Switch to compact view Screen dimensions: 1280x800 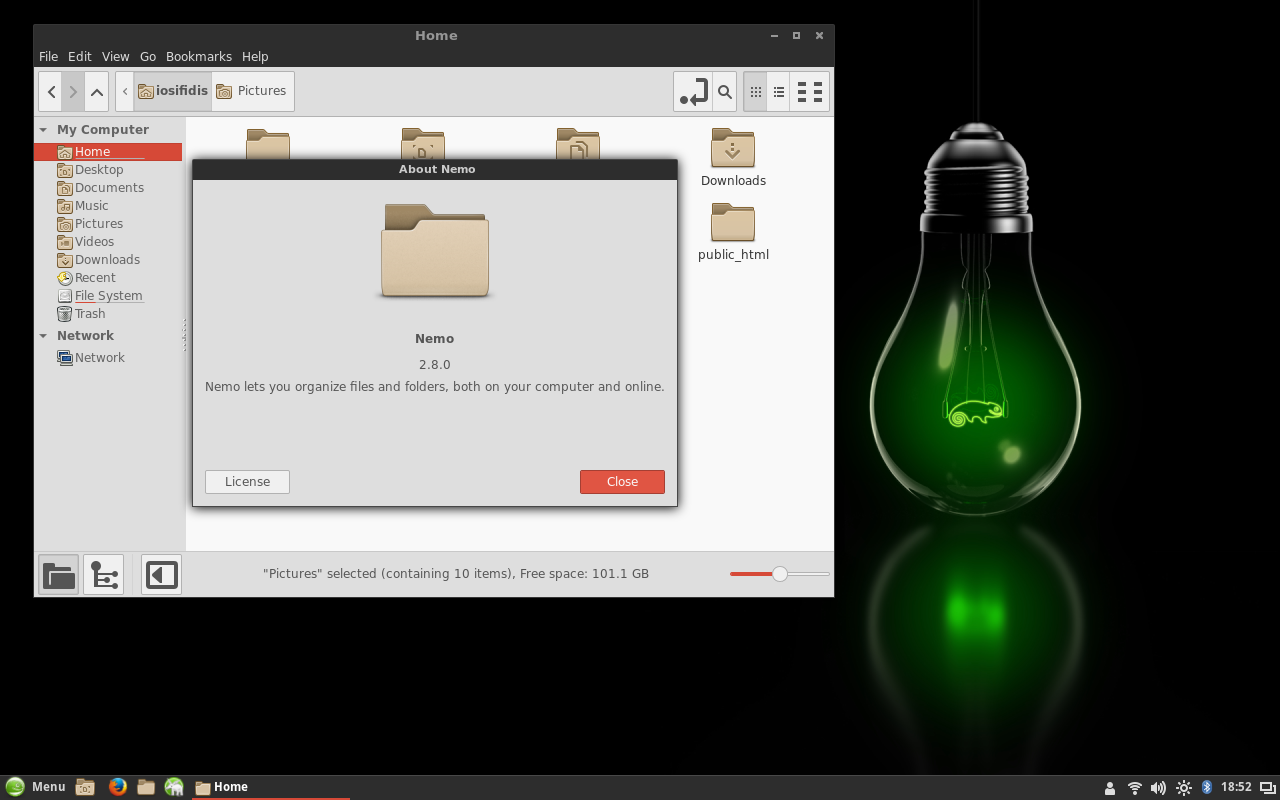(x=811, y=92)
